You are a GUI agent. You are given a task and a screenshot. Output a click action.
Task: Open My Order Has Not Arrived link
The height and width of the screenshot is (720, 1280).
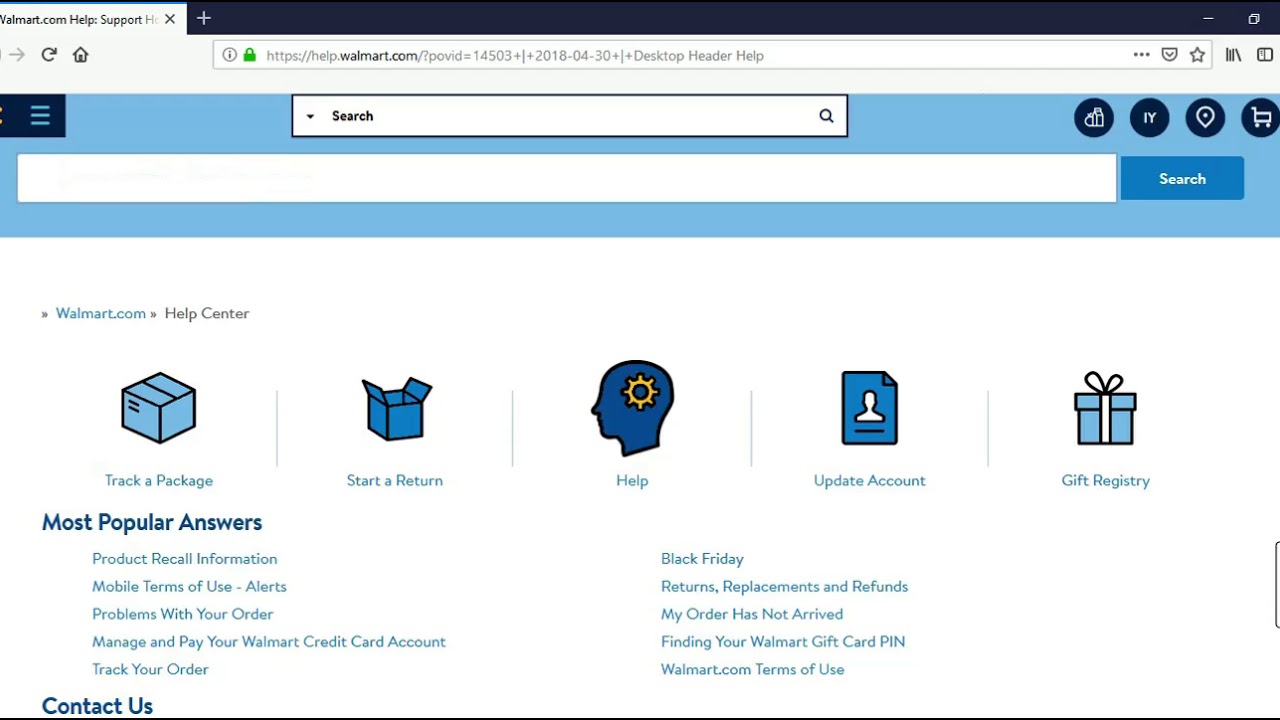752,614
